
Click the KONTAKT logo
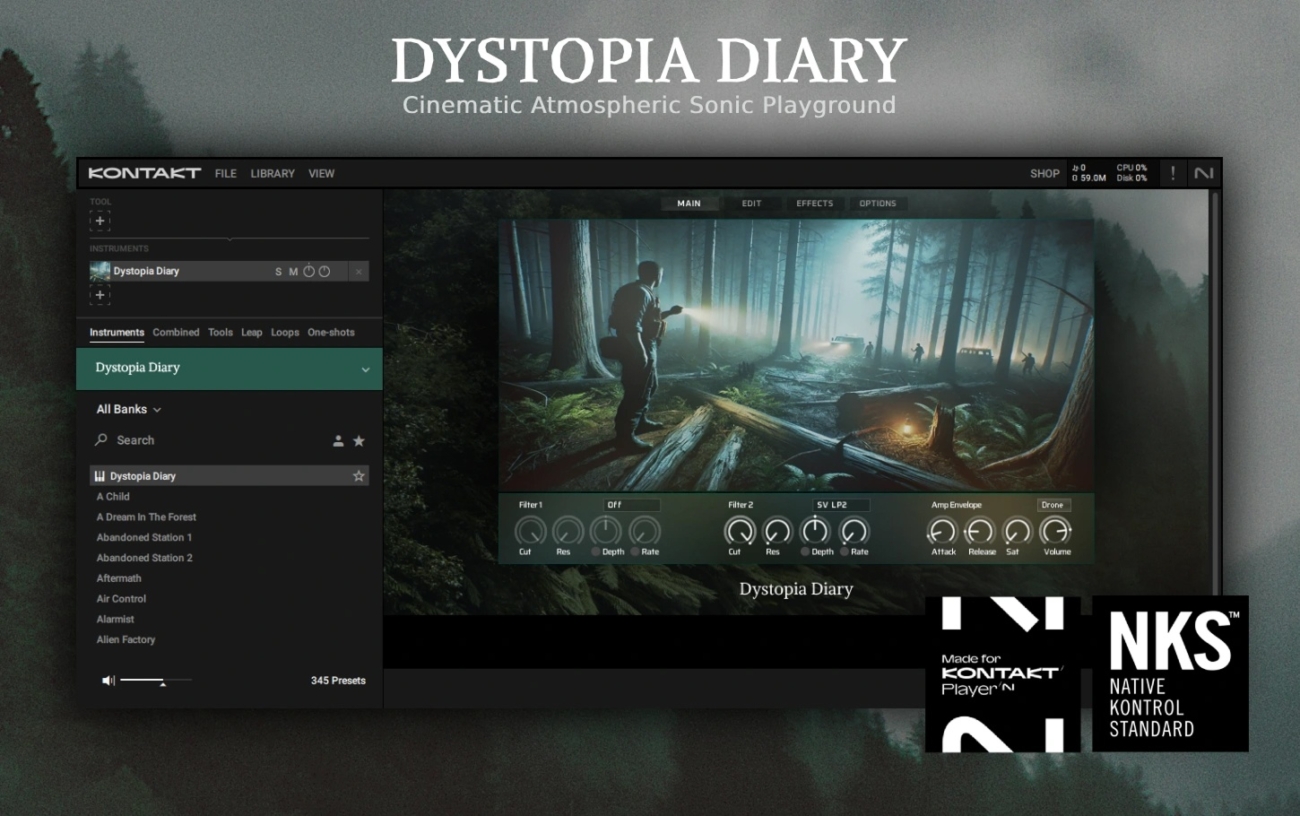pos(144,174)
